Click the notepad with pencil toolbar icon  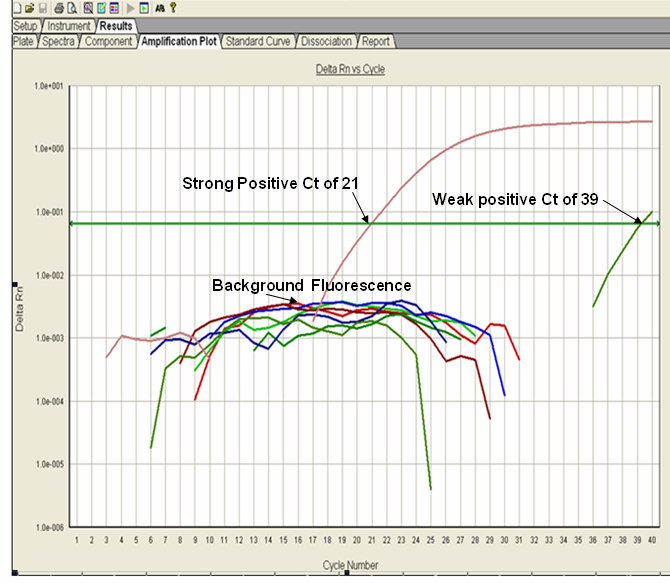[x=101, y=8]
